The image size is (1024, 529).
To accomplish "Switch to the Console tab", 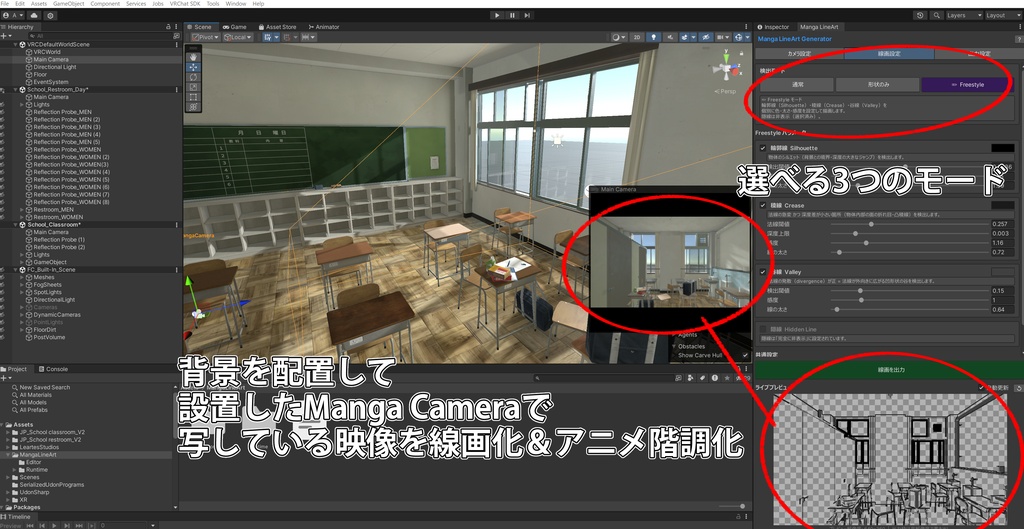I will 52,369.
